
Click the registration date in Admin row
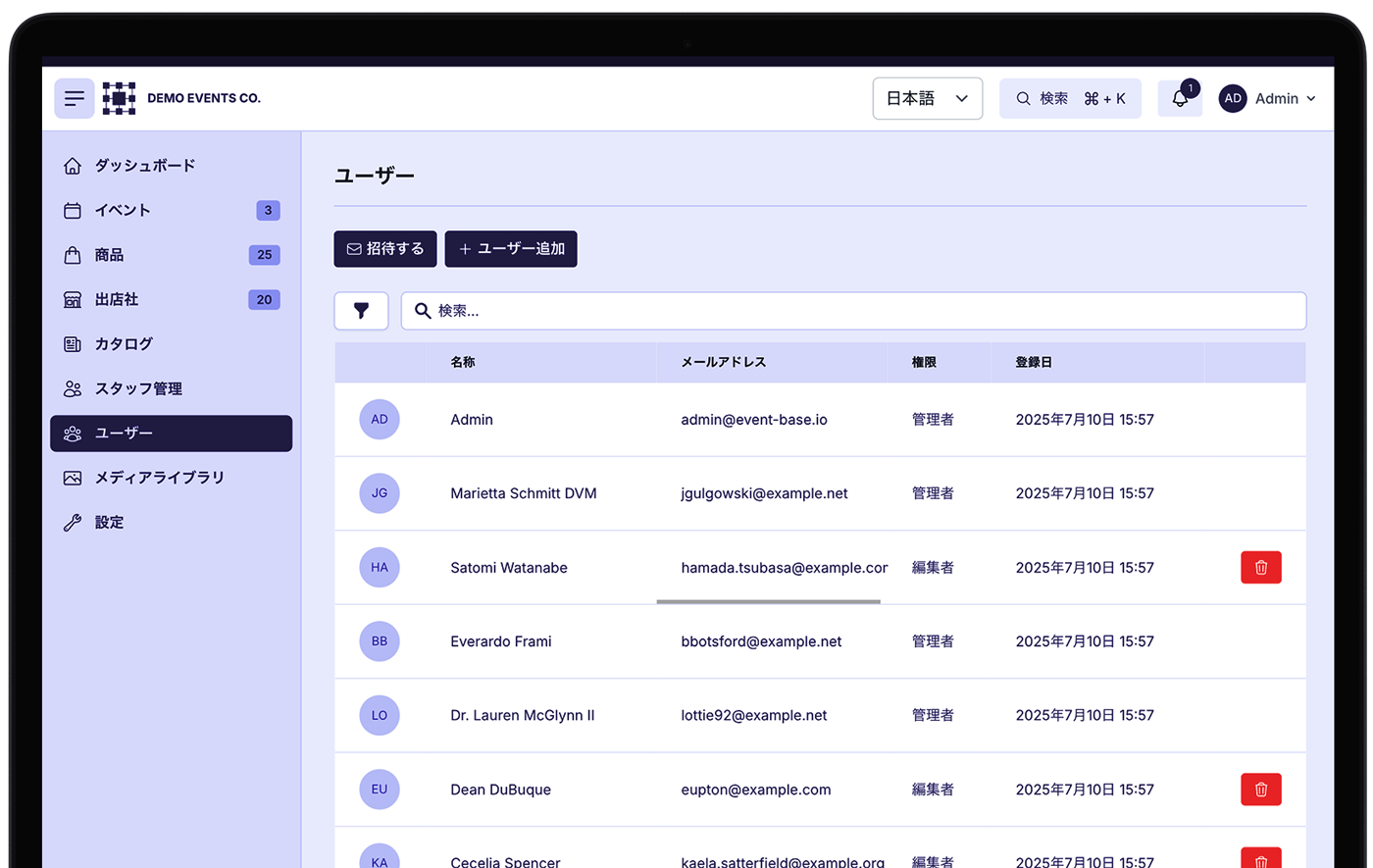[x=1085, y=420]
